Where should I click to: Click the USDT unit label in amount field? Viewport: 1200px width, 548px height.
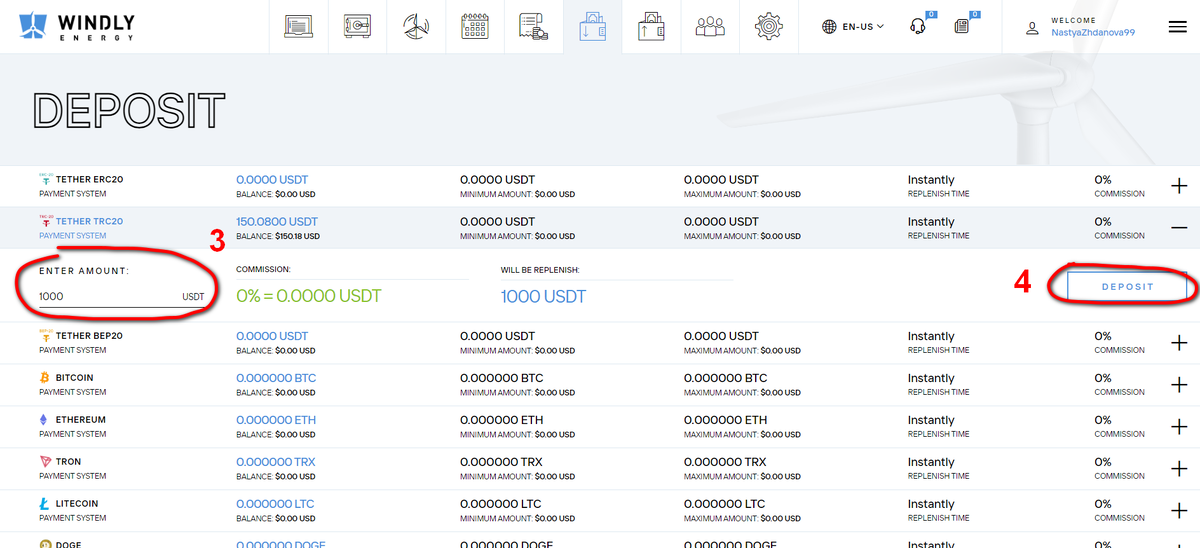click(x=193, y=297)
